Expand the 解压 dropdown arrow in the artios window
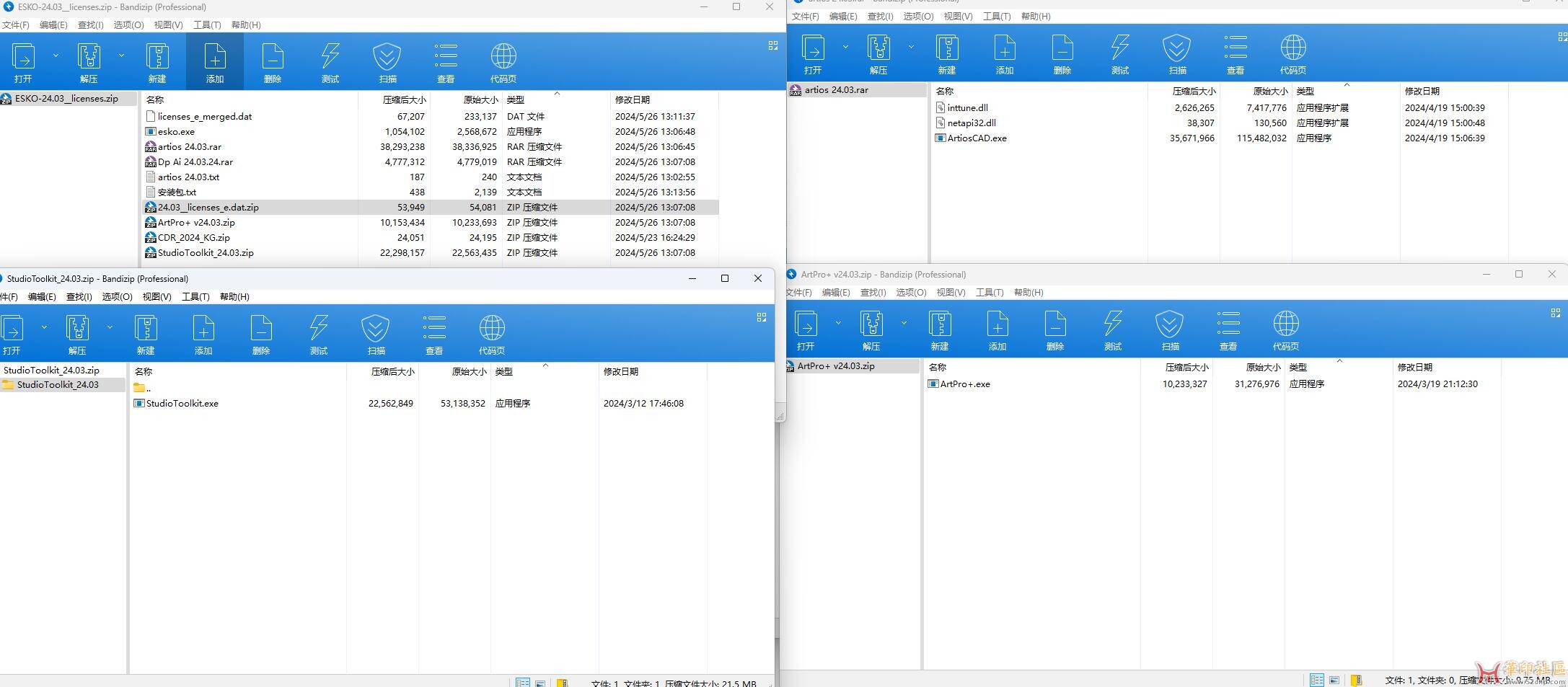Screen dimensions: 1568x687 (910, 47)
